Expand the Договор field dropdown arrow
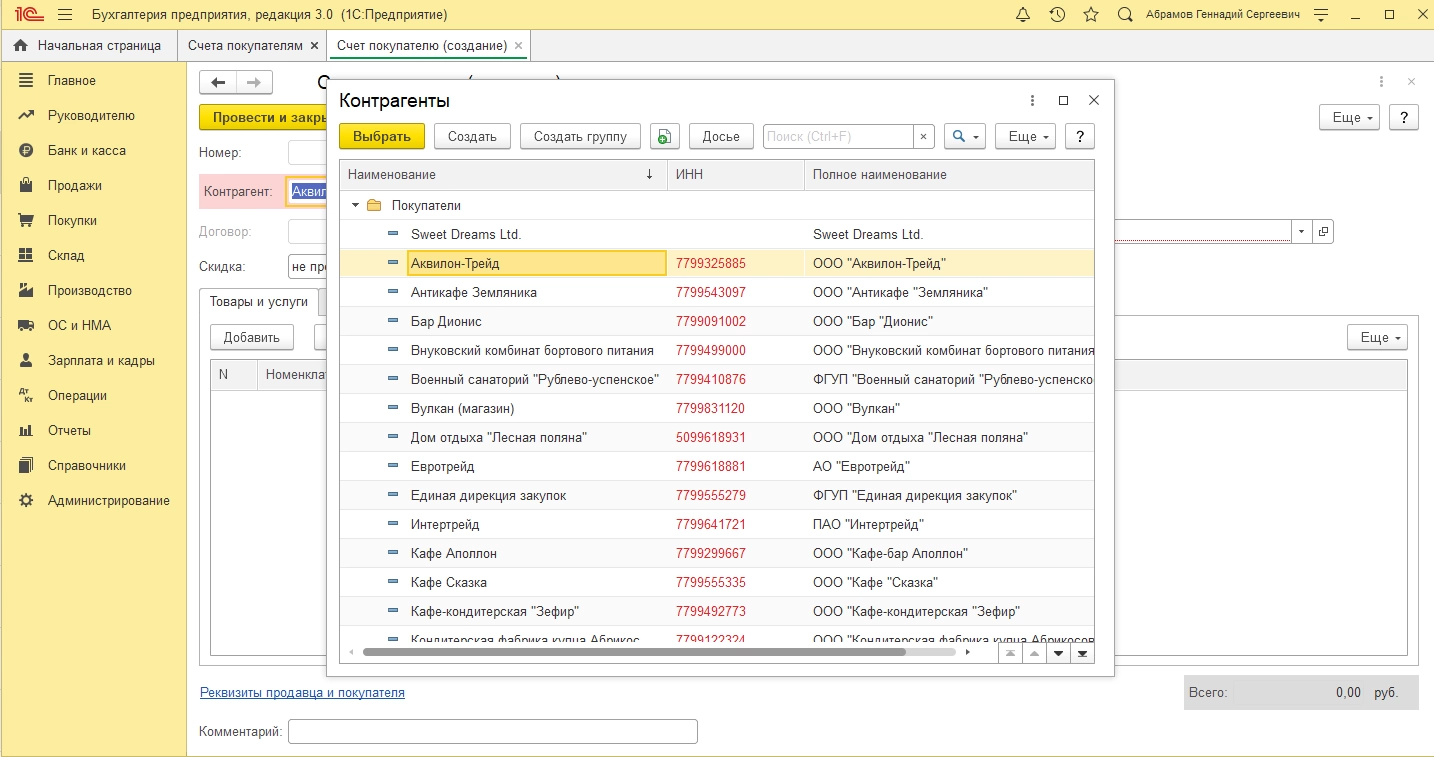Image resolution: width=1434 pixels, height=757 pixels. 1301,232
